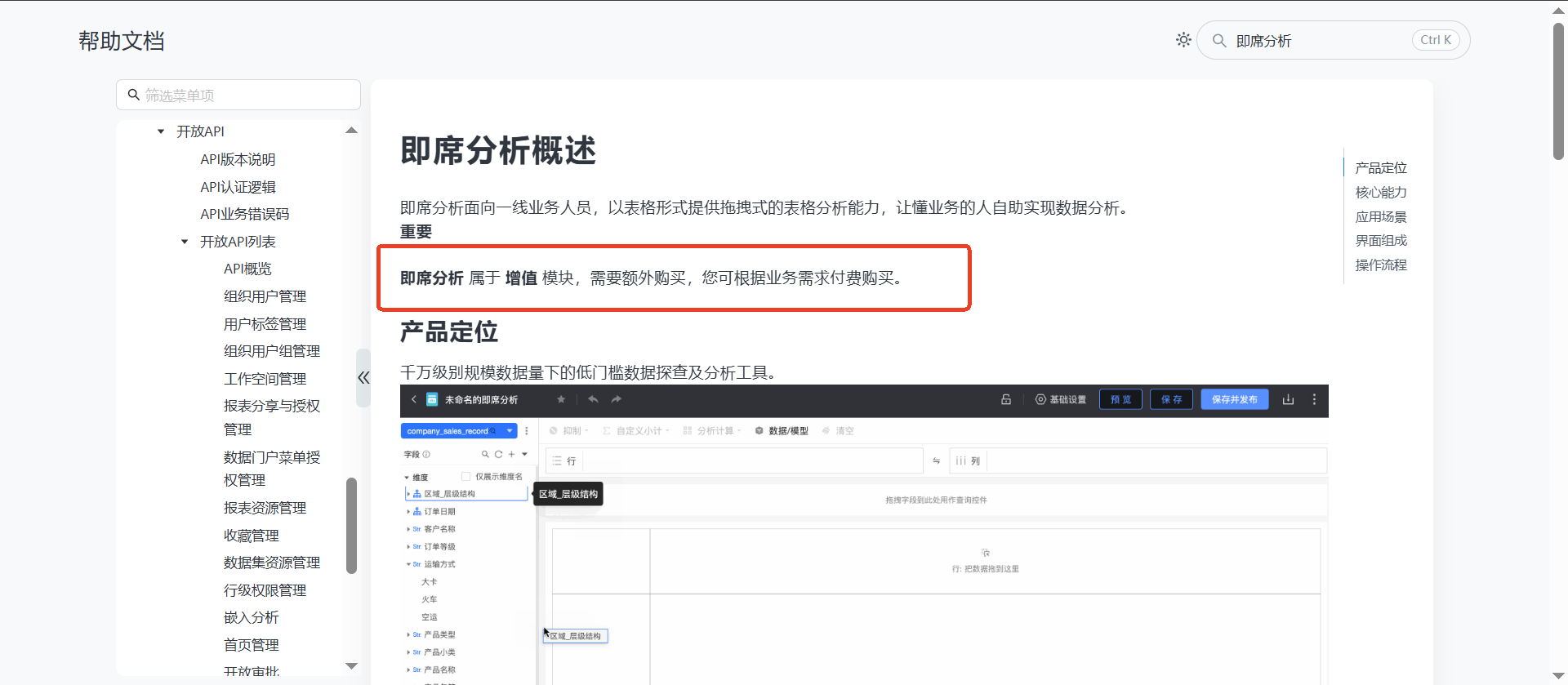Go to 操作流程 section from the outline
This screenshot has width=1568, height=685.
click(1380, 265)
